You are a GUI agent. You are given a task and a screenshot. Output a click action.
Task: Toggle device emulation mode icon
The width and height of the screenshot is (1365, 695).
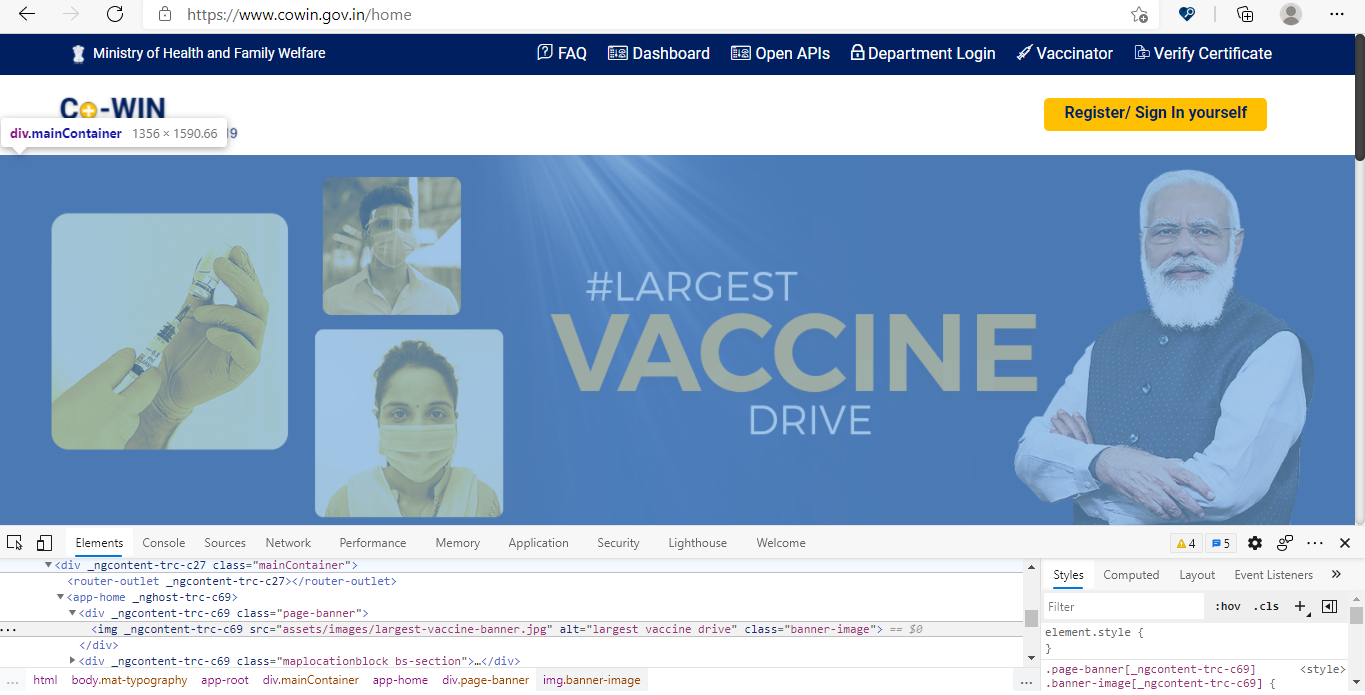(44, 543)
